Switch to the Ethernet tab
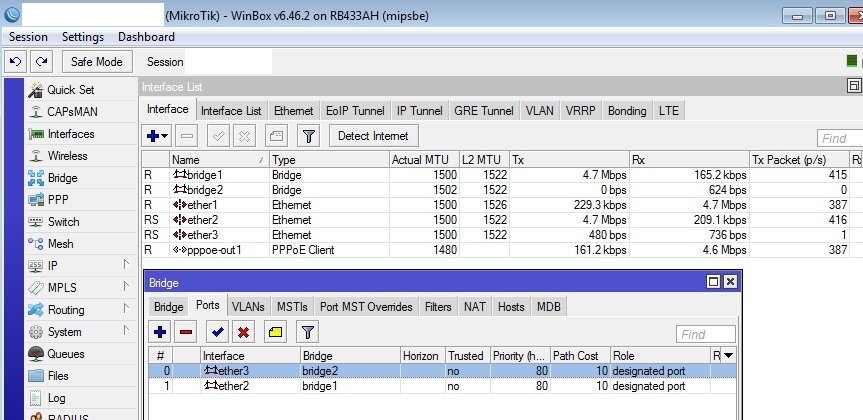863x420 pixels. (293, 111)
